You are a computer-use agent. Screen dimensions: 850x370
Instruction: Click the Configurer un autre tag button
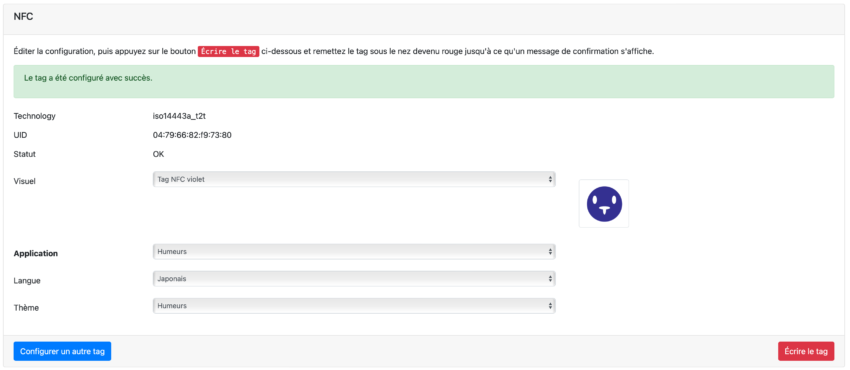tap(62, 351)
